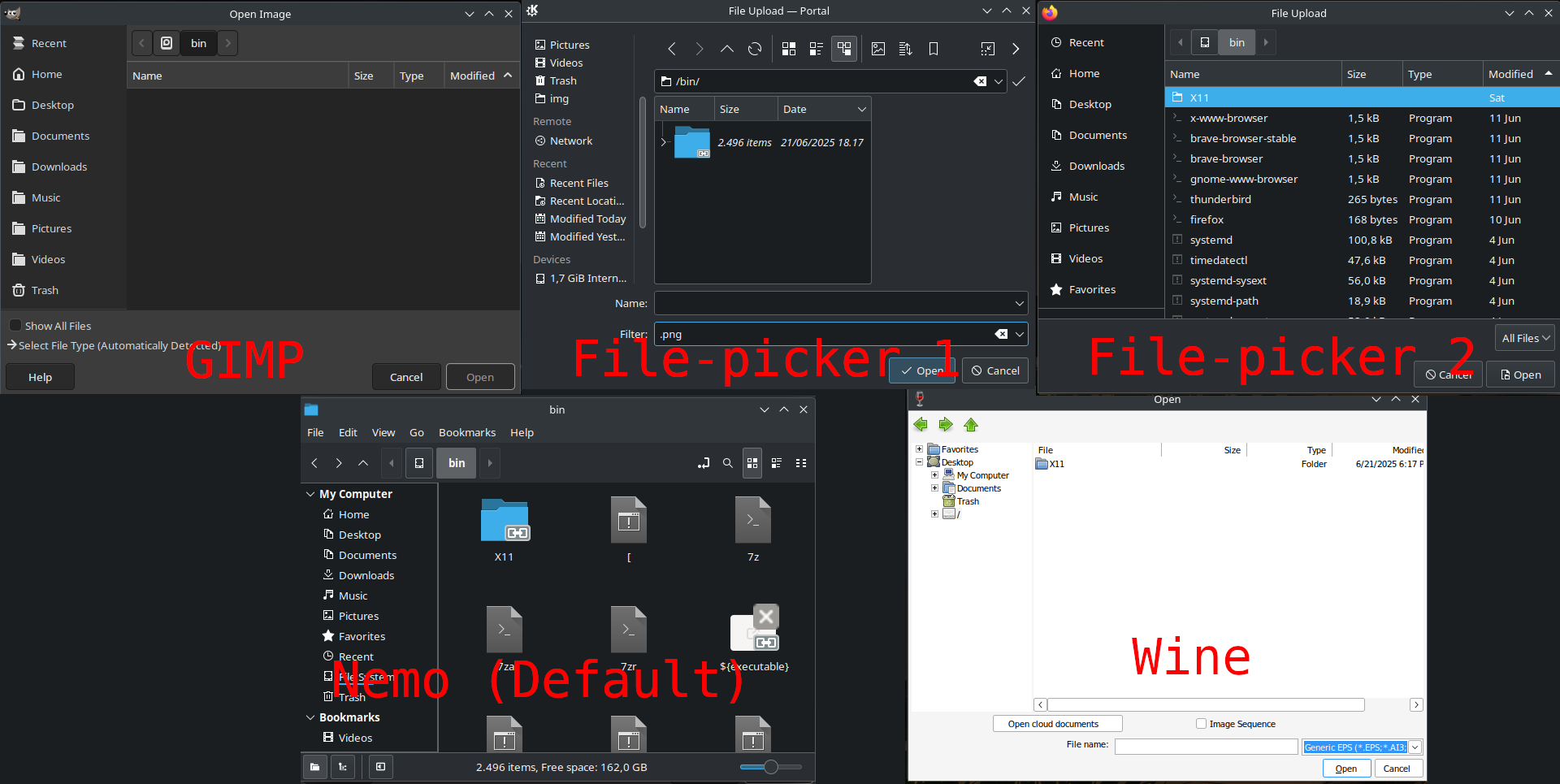This screenshot has height=784, width=1560.
Task: Click the Name input field in Portal dialog
Action: pos(841,303)
